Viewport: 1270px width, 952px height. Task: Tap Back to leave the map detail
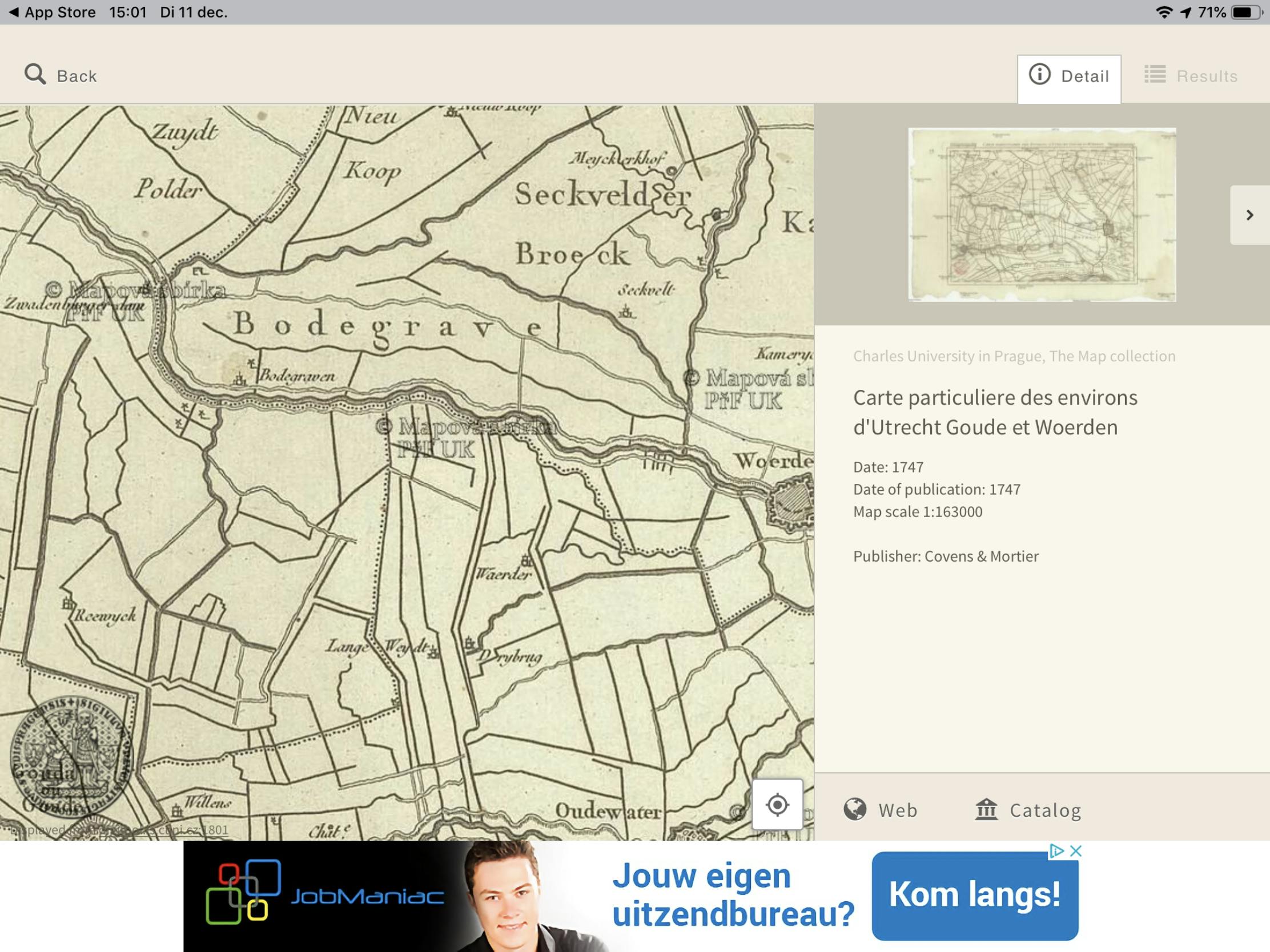pyautogui.click(x=76, y=75)
